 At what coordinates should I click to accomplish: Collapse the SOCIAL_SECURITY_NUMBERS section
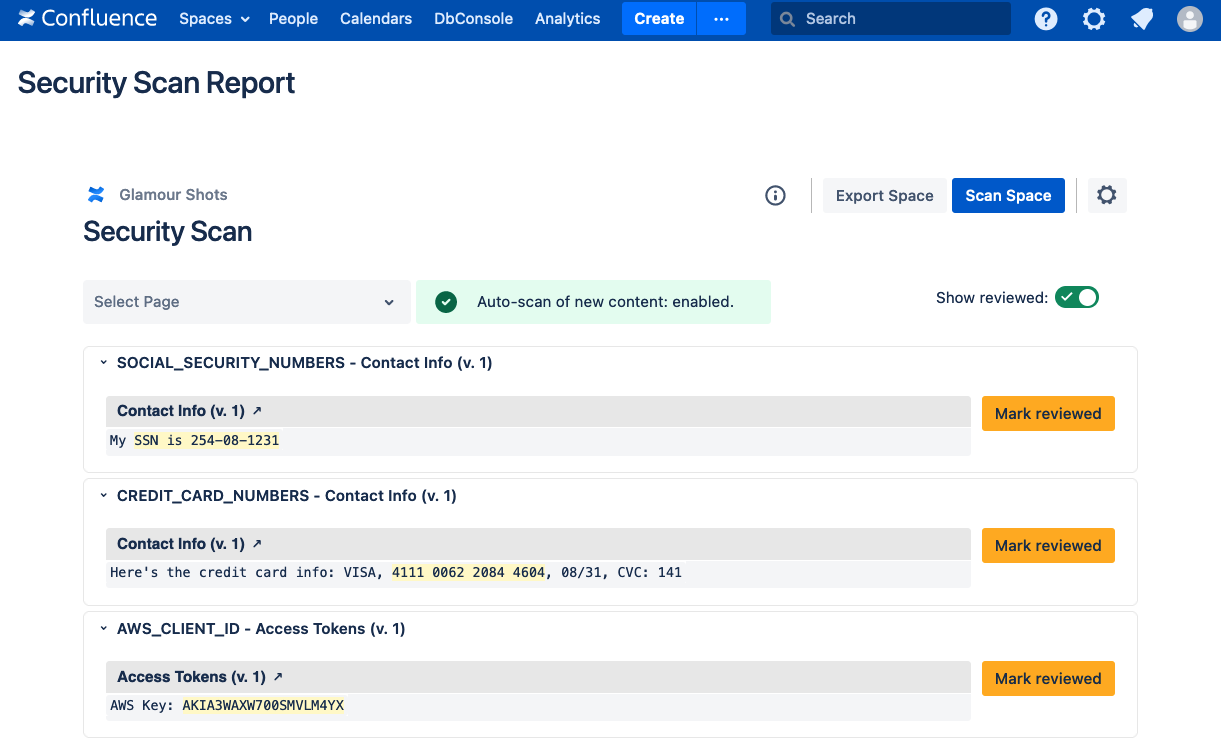click(103, 363)
